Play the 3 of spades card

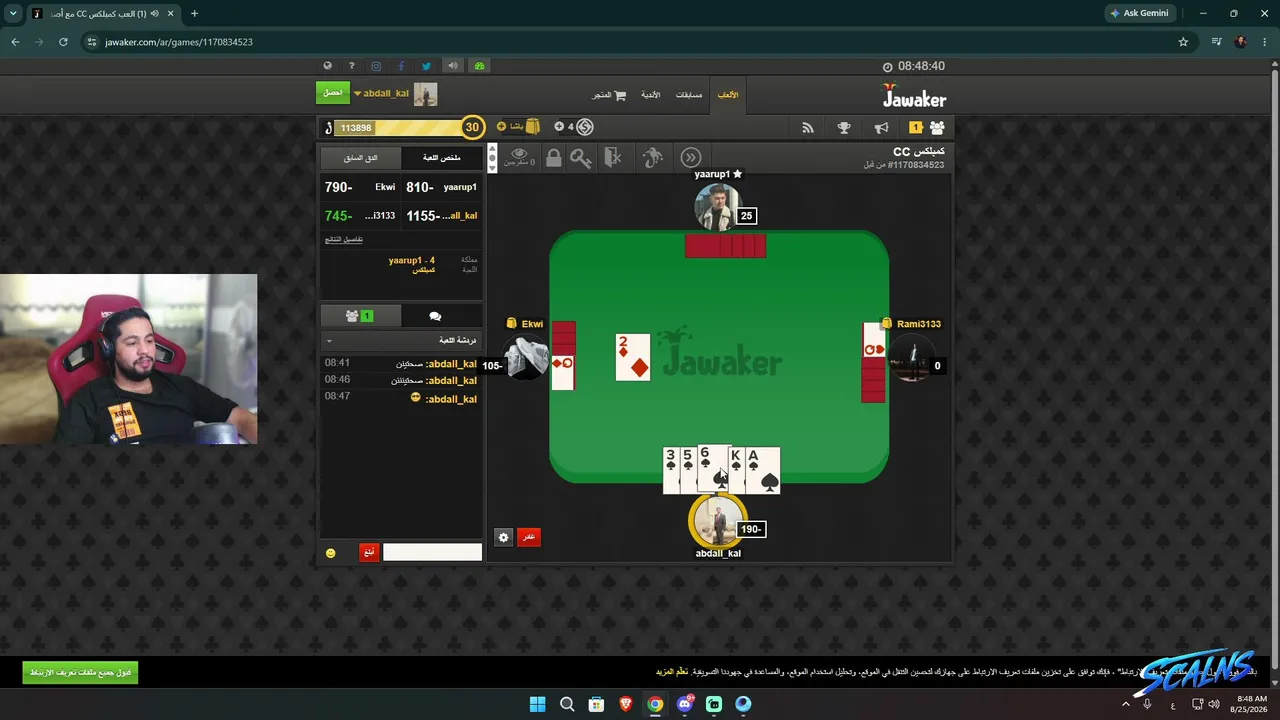click(671, 470)
